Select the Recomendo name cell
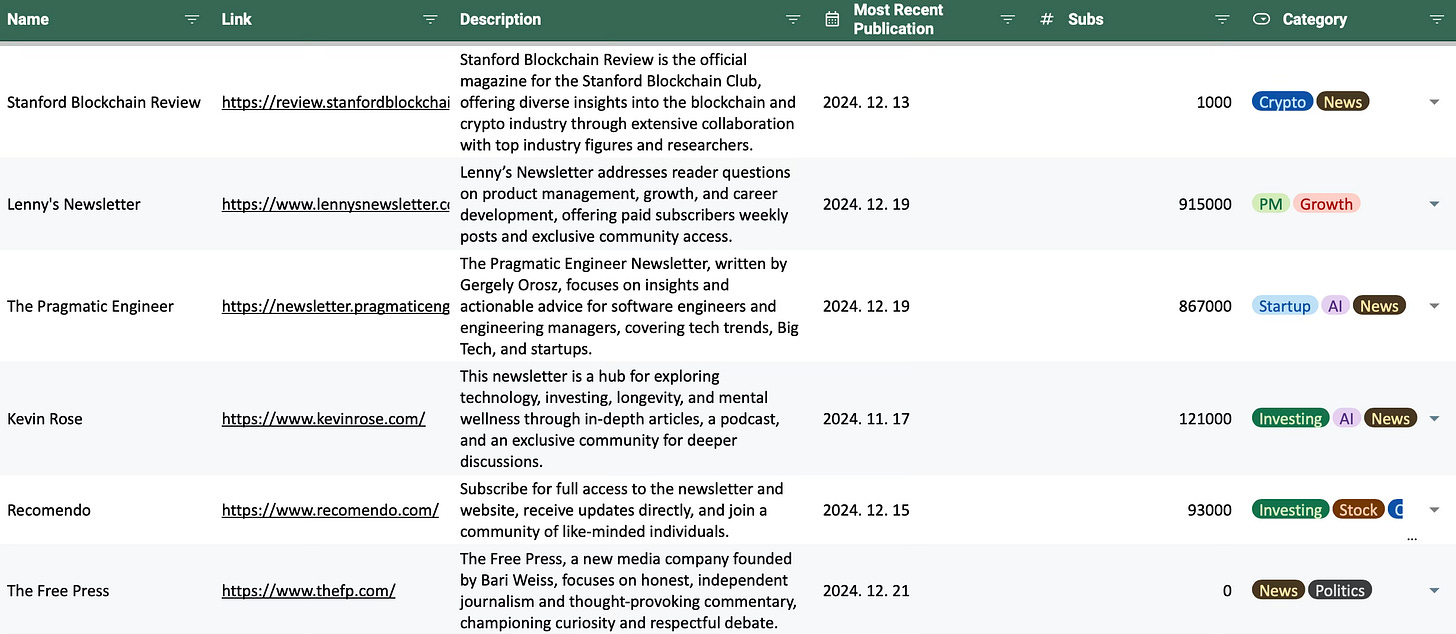 pyautogui.click(x=49, y=510)
